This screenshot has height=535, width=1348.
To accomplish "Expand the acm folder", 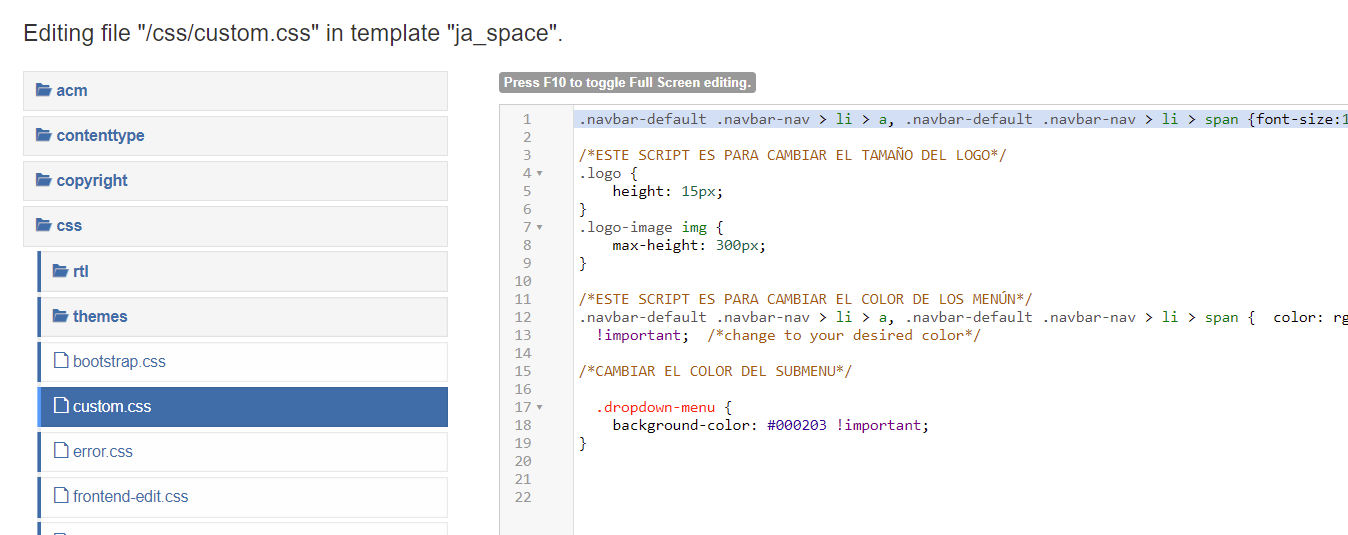I will pyautogui.click(x=72, y=91).
